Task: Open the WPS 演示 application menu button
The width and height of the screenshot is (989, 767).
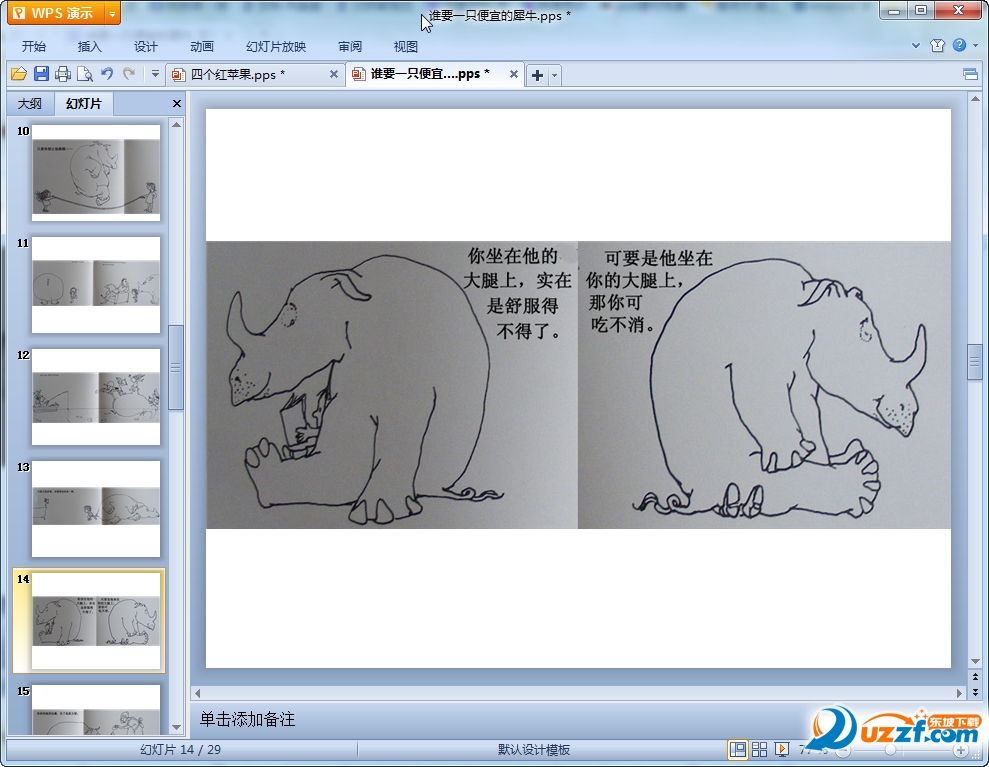Action: click(x=56, y=13)
